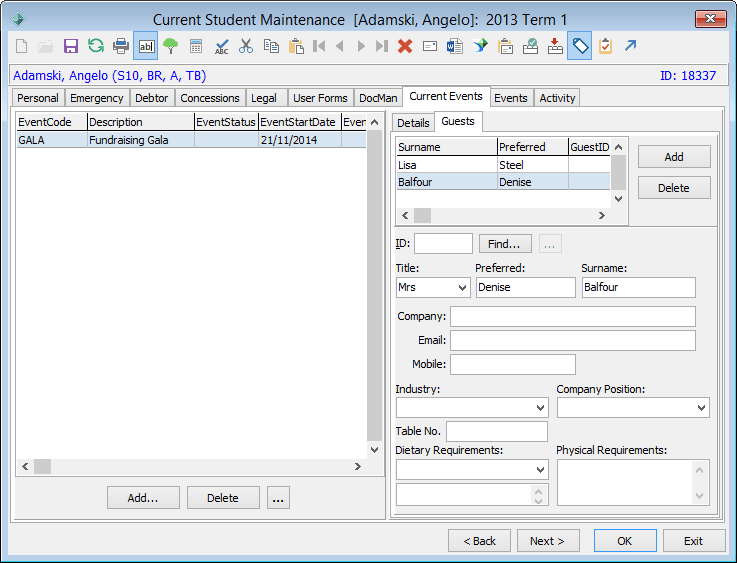Click the Copy pages icon
The height and width of the screenshot is (563, 737).
[x=271, y=46]
